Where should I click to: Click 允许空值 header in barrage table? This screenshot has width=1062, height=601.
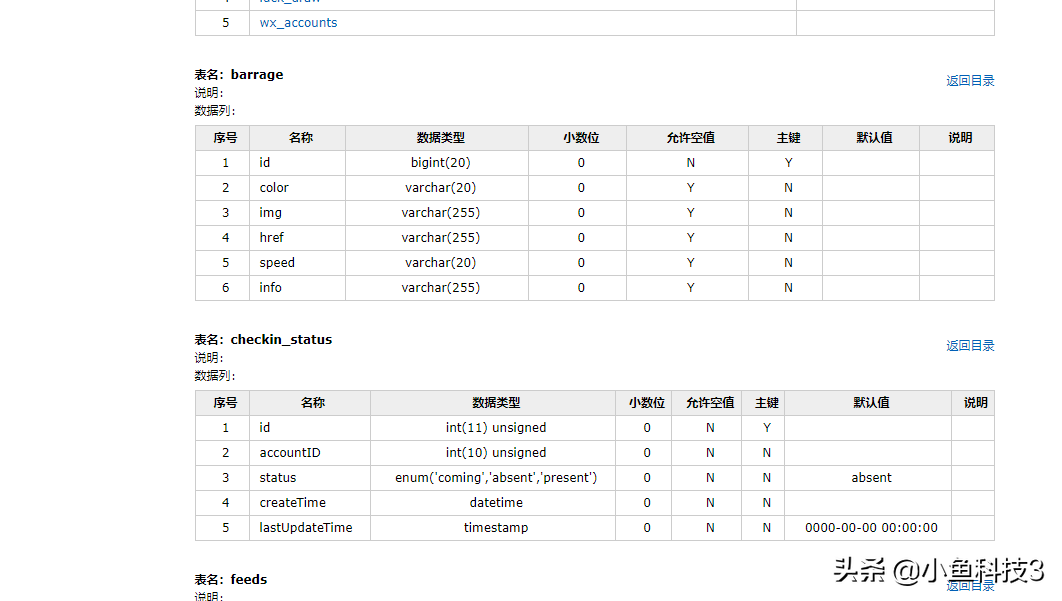(x=687, y=138)
